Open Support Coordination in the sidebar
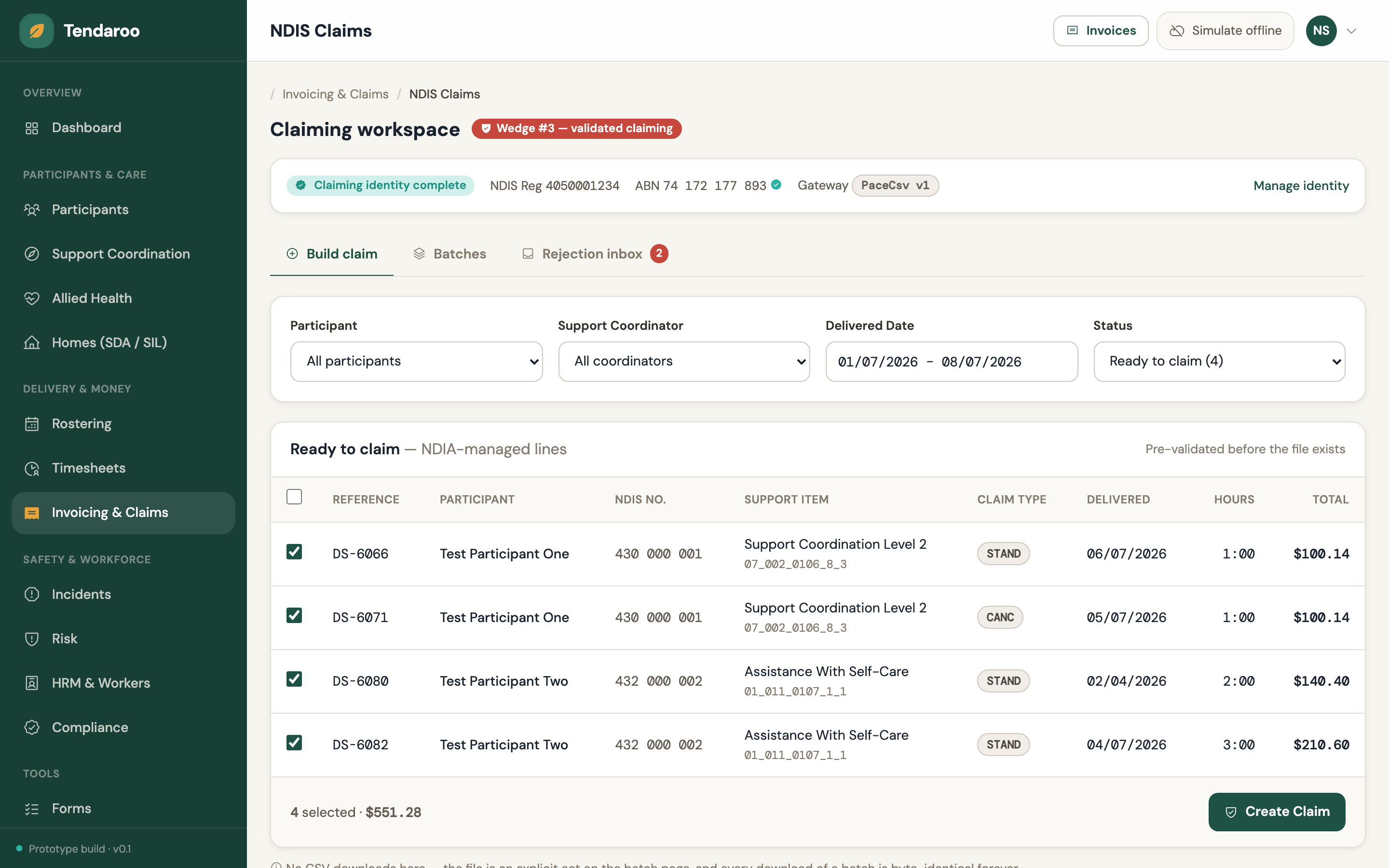 point(123,254)
